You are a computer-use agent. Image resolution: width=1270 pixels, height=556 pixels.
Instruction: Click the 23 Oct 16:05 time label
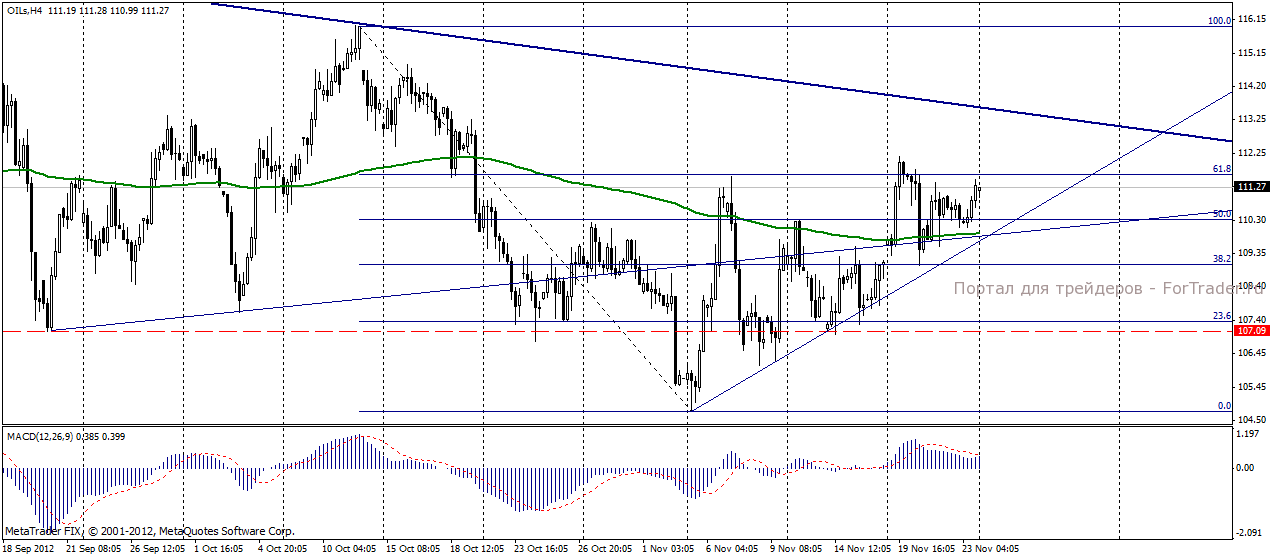pos(541,549)
